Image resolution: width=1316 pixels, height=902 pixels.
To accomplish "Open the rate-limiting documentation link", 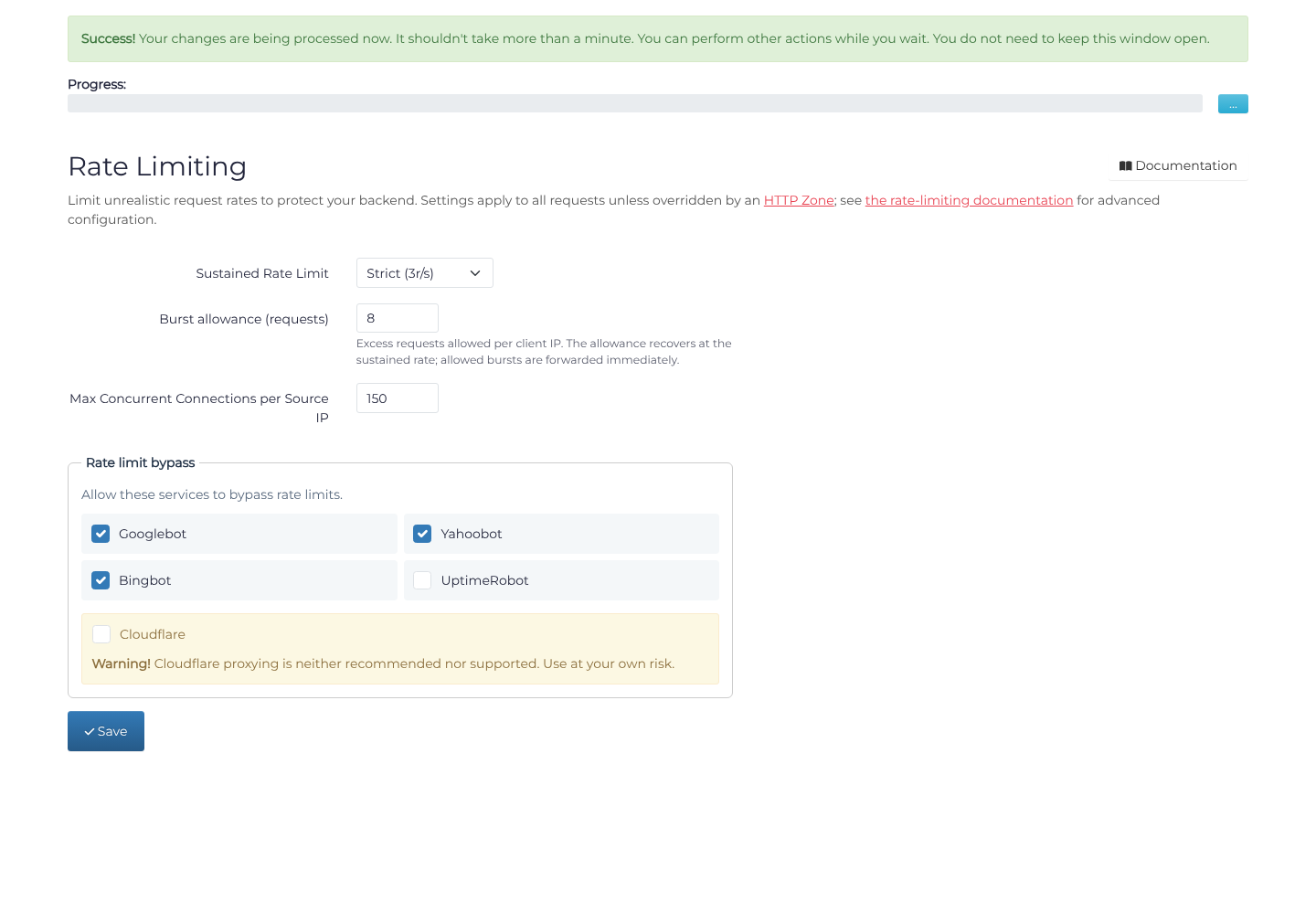I will point(969,200).
